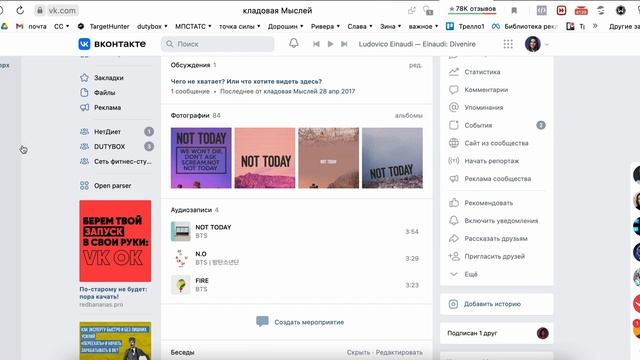The height and width of the screenshot is (360, 640).
Task: Click the Сайт из сообщества globe icon
Action: tap(454, 143)
